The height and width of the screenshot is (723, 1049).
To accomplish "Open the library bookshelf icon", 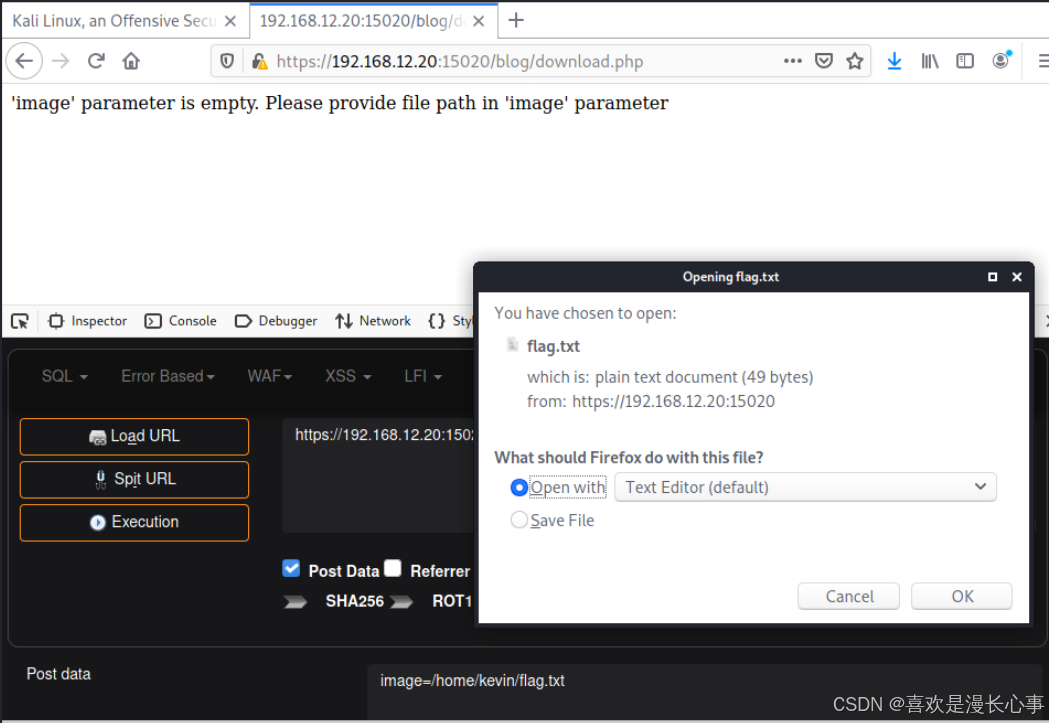I will (x=930, y=61).
